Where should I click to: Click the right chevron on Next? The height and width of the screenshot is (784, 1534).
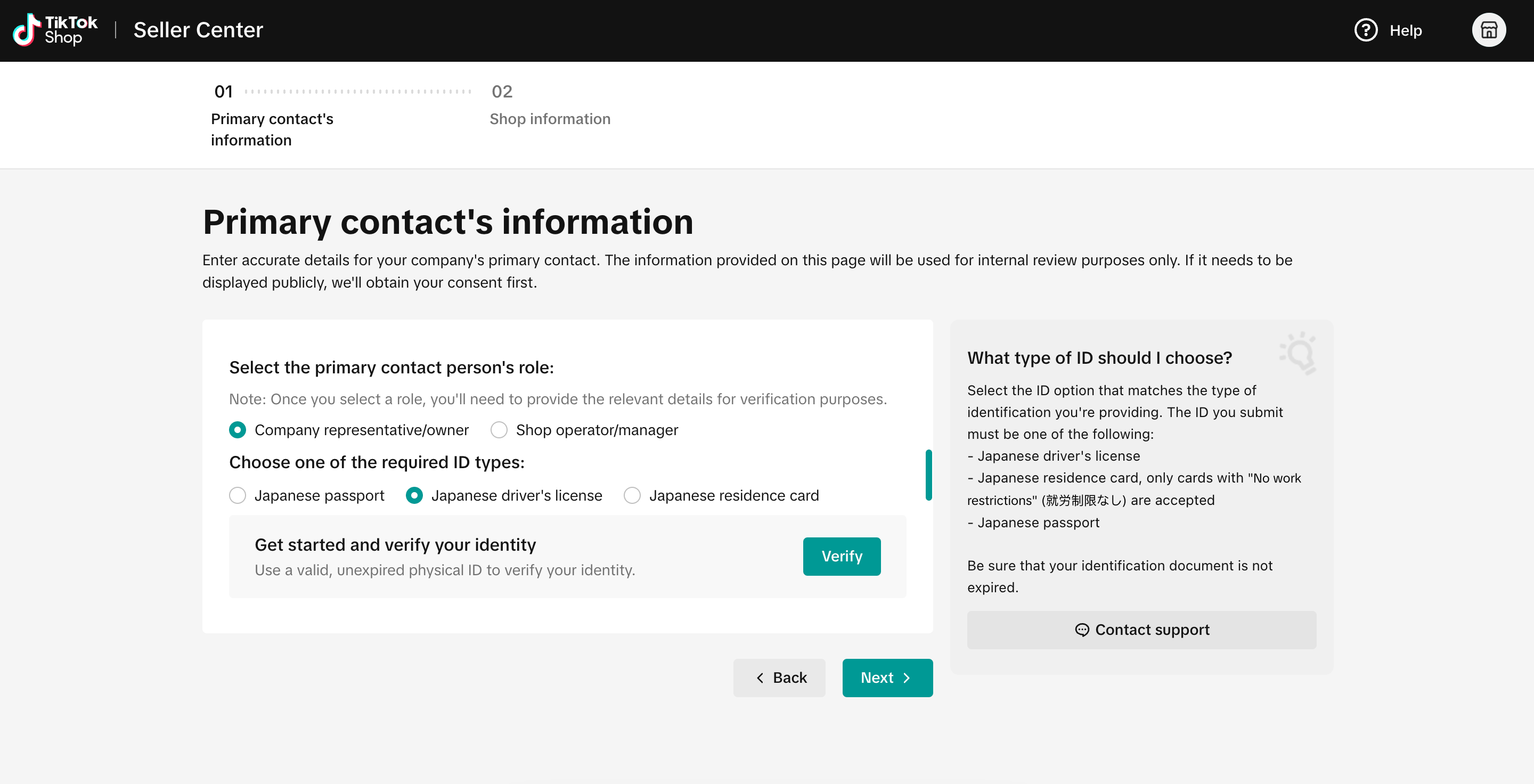[x=907, y=678]
